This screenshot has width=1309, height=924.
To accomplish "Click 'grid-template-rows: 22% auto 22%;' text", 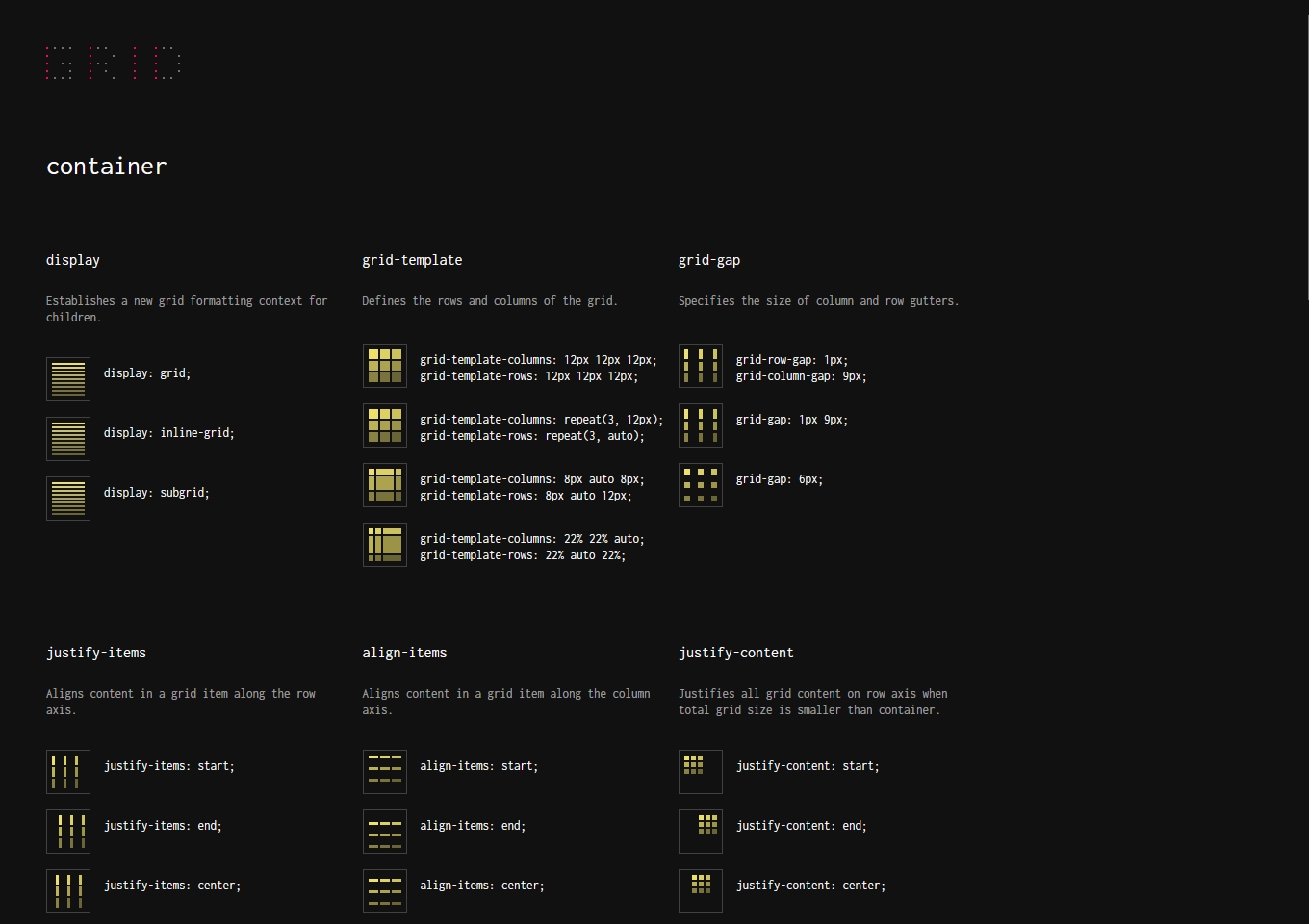I will pyautogui.click(x=523, y=555).
